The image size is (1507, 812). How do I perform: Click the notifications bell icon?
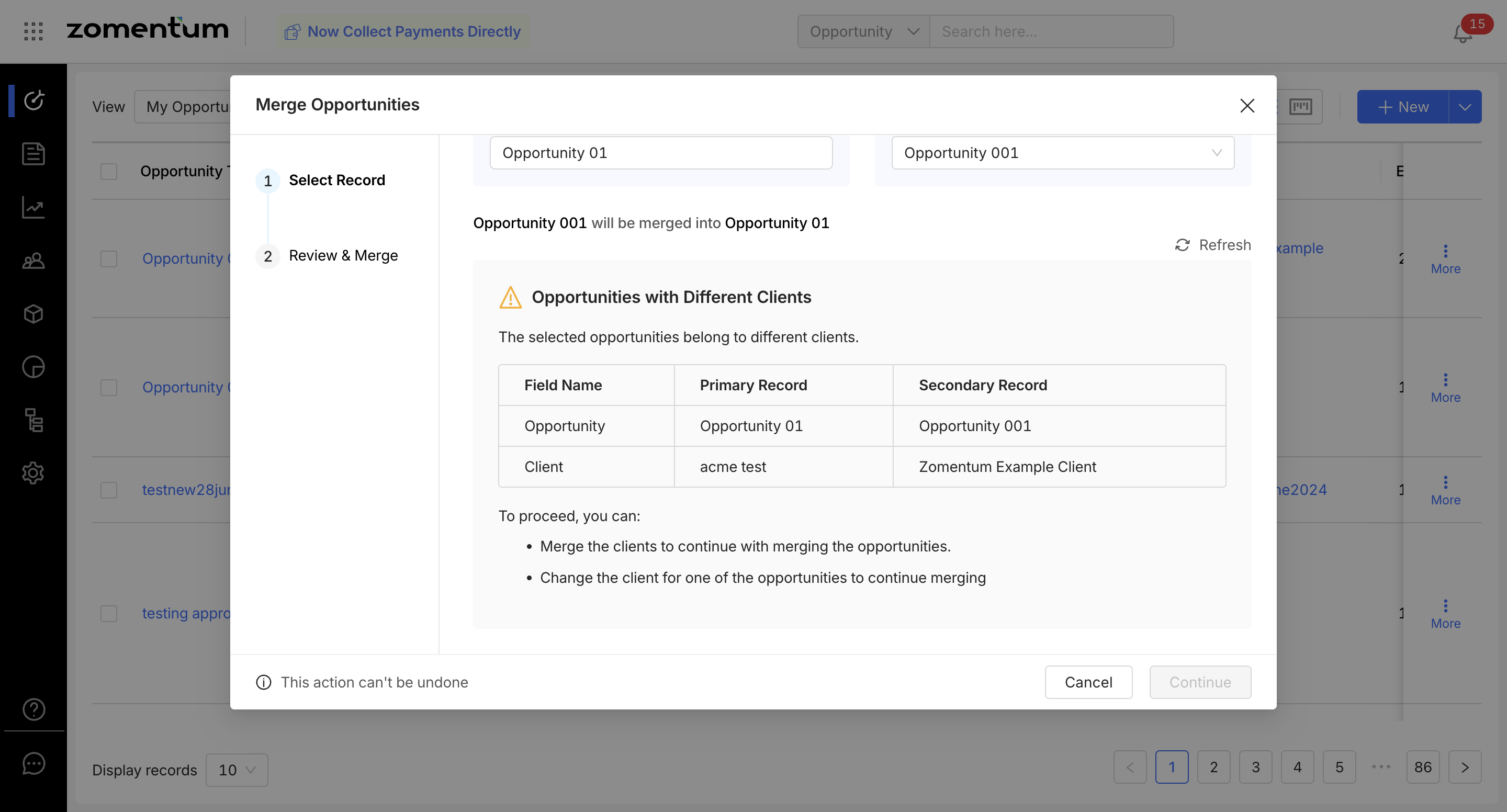[x=1463, y=34]
